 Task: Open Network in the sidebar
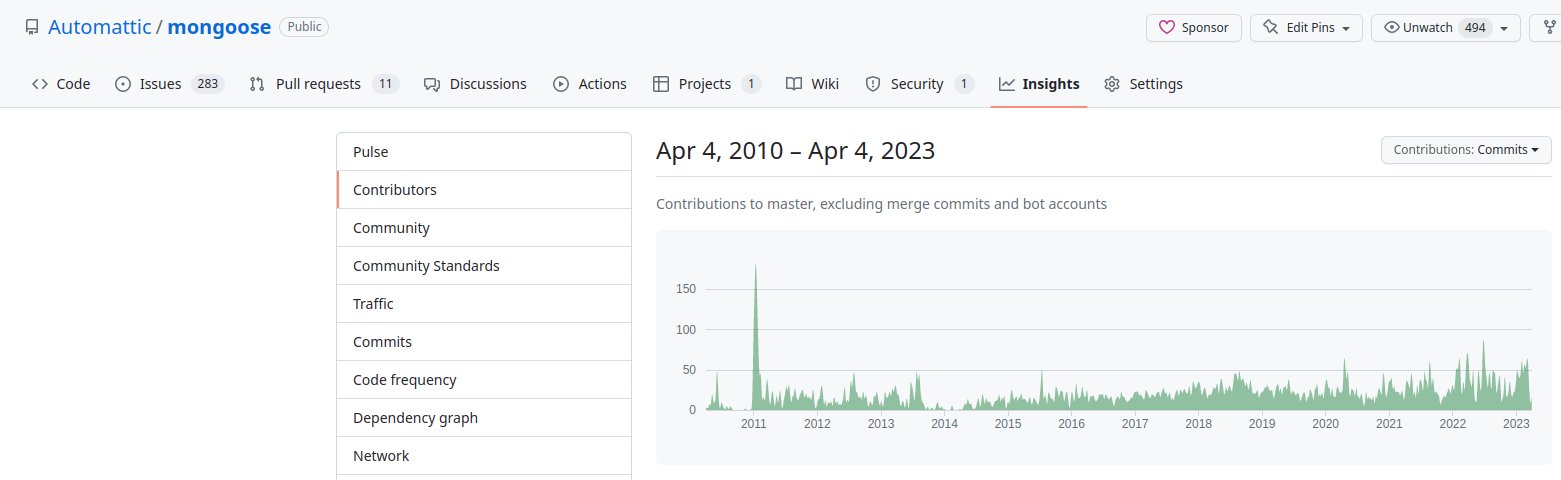coord(484,456)
